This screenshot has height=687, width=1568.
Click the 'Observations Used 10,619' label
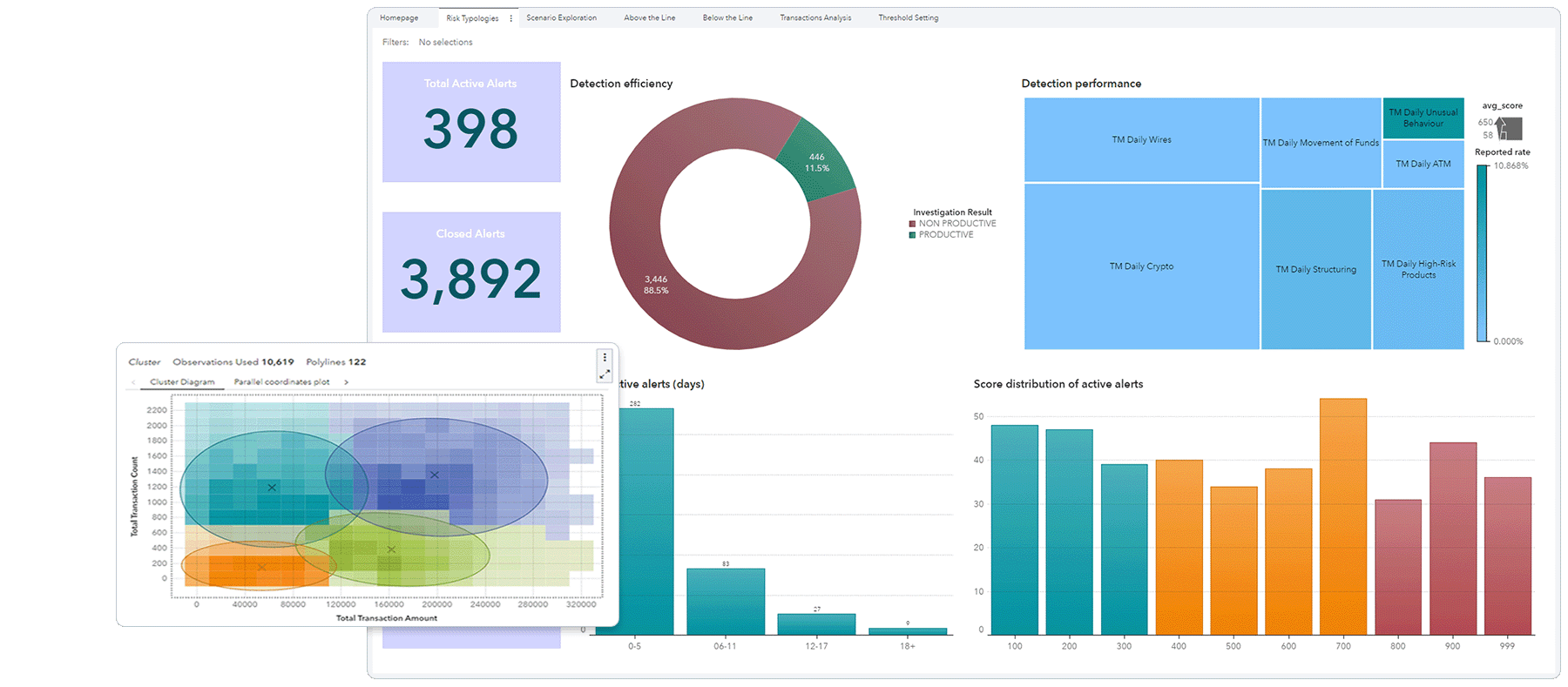pyautogui.click(x=233, y=361)
